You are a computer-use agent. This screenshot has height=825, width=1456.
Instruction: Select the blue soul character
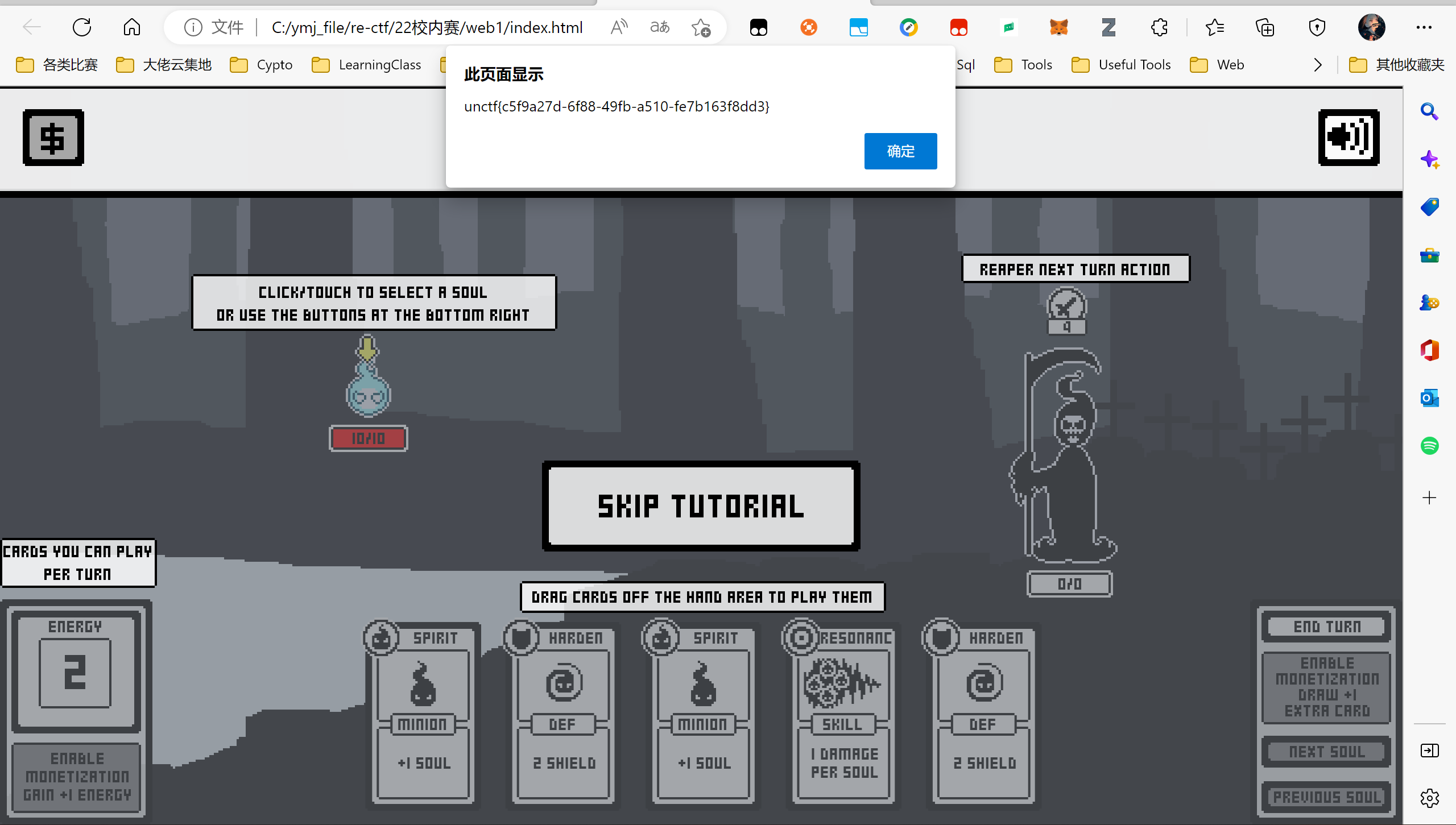pos(368,392)
